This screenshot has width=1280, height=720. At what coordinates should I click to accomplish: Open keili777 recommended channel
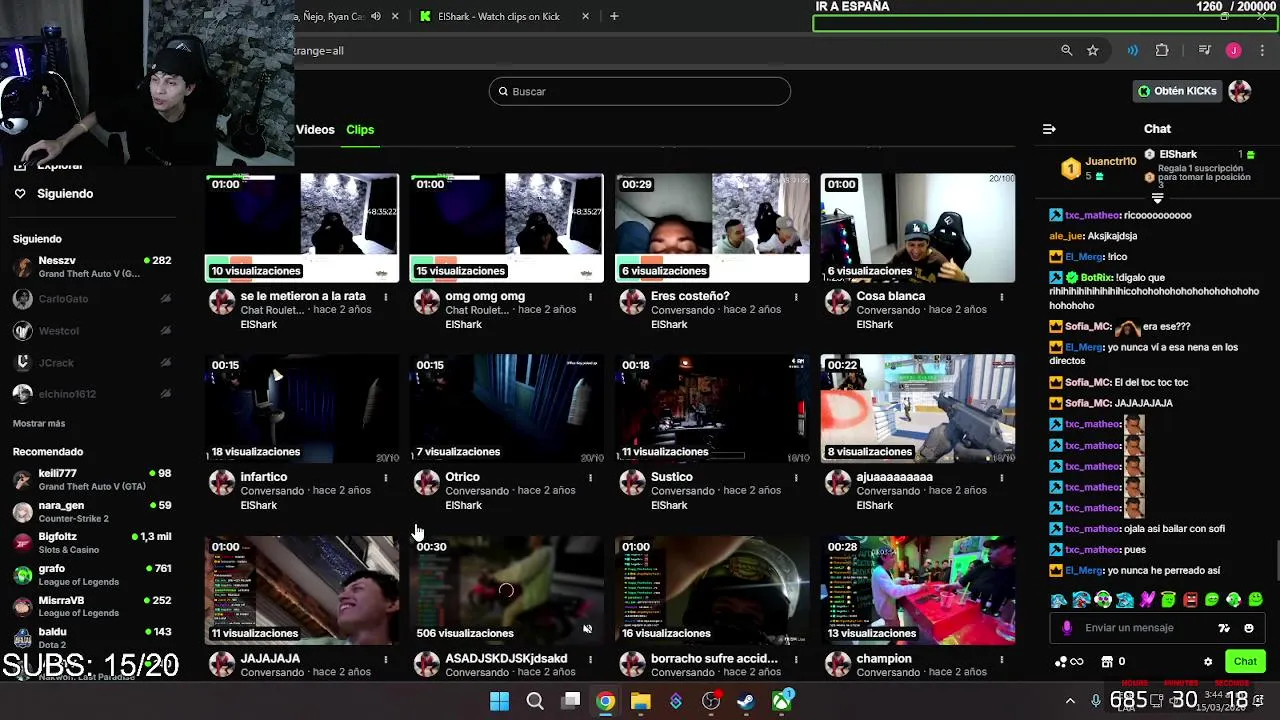tap(92, 479)
